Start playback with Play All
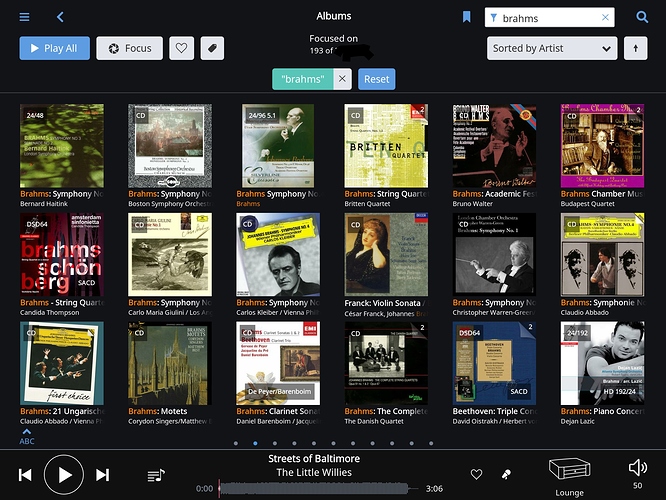This screenshot has width=666, height=500. click(54, 48)
